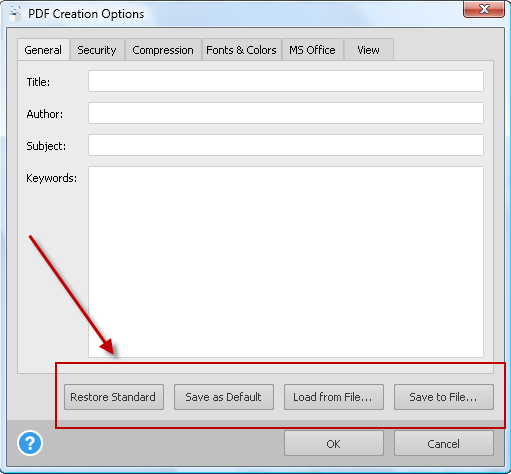Select the MS Office tab
511x474 pixels.
[x=312, y=50]
